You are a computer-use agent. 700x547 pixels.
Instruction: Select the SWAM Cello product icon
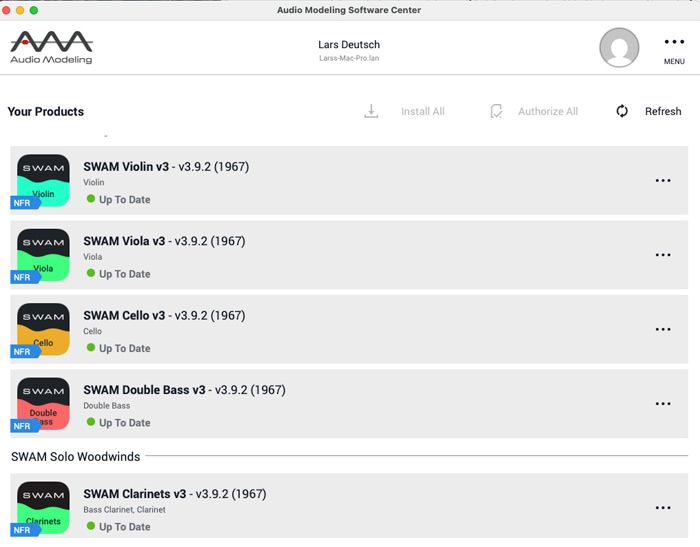(43, 330)
